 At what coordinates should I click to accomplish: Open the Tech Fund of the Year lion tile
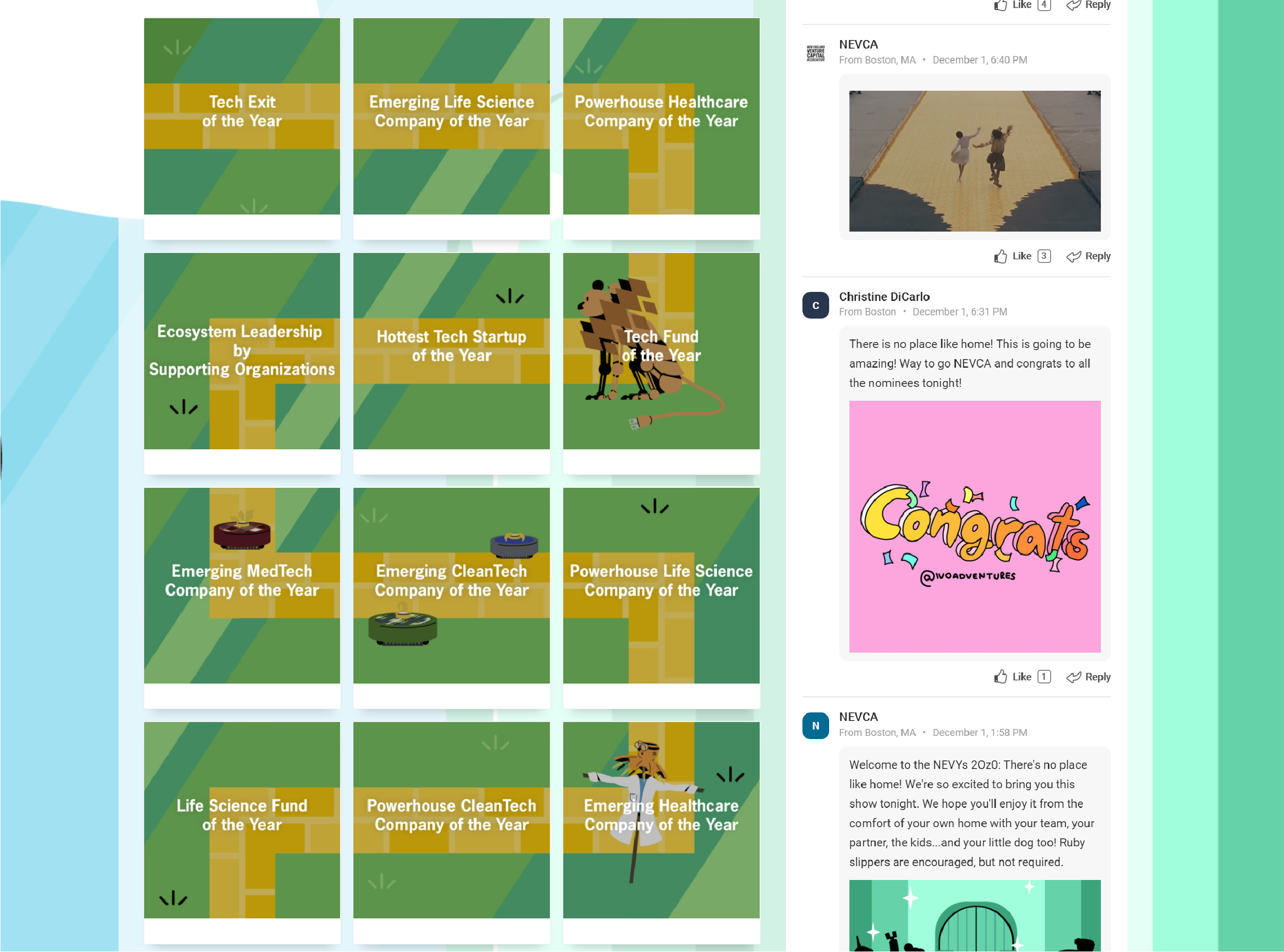click(x=661, y=363)
